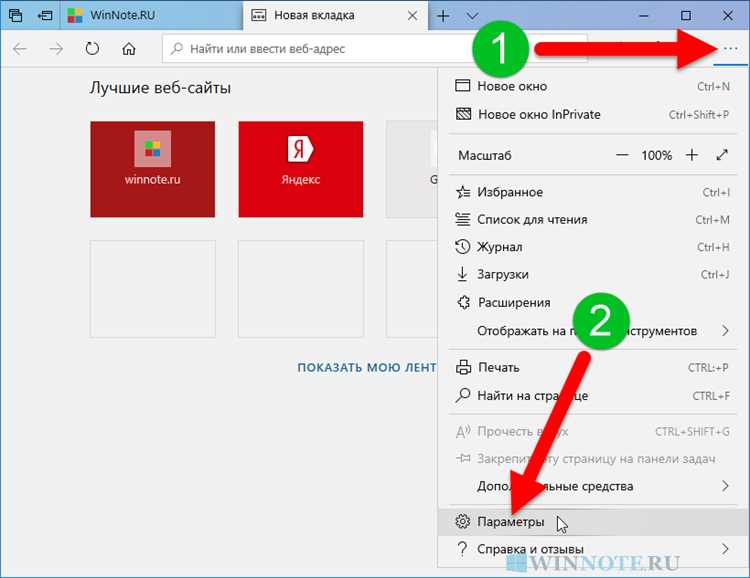
Task: Open Параметры settings entry
Action: (593, 522)
